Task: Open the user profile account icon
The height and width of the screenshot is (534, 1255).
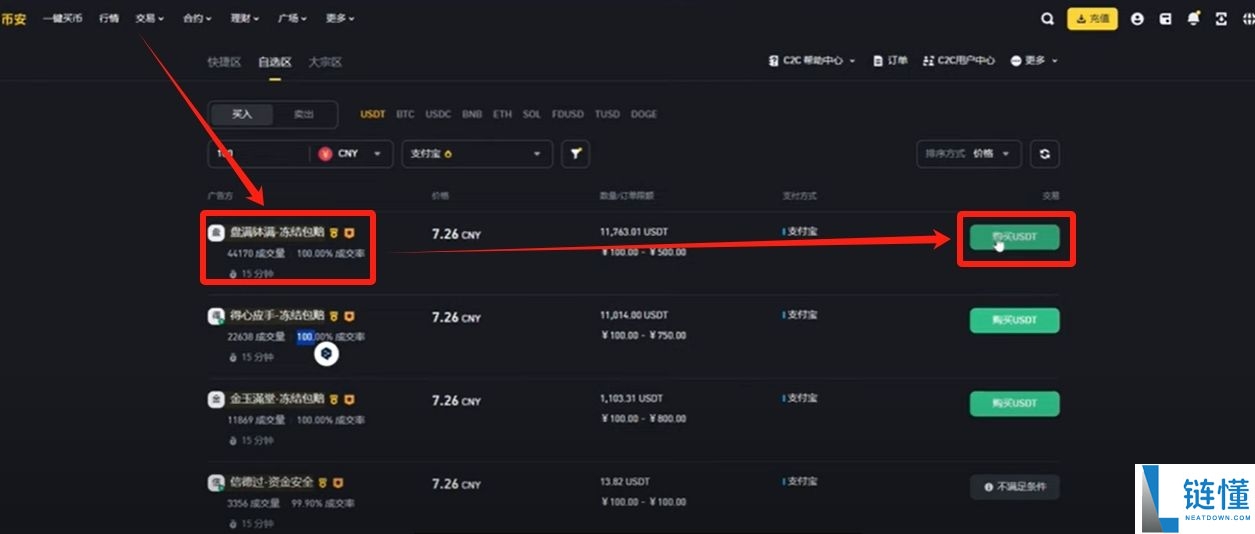Action: click(x=1137, y=19)
